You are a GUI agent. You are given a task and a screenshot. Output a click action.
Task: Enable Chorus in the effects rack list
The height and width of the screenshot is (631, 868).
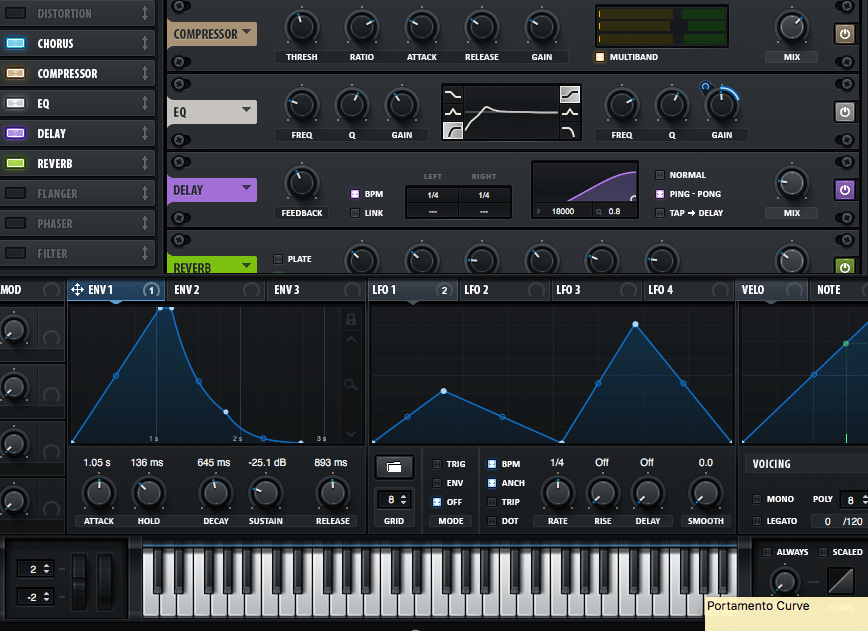click(16, 44)
